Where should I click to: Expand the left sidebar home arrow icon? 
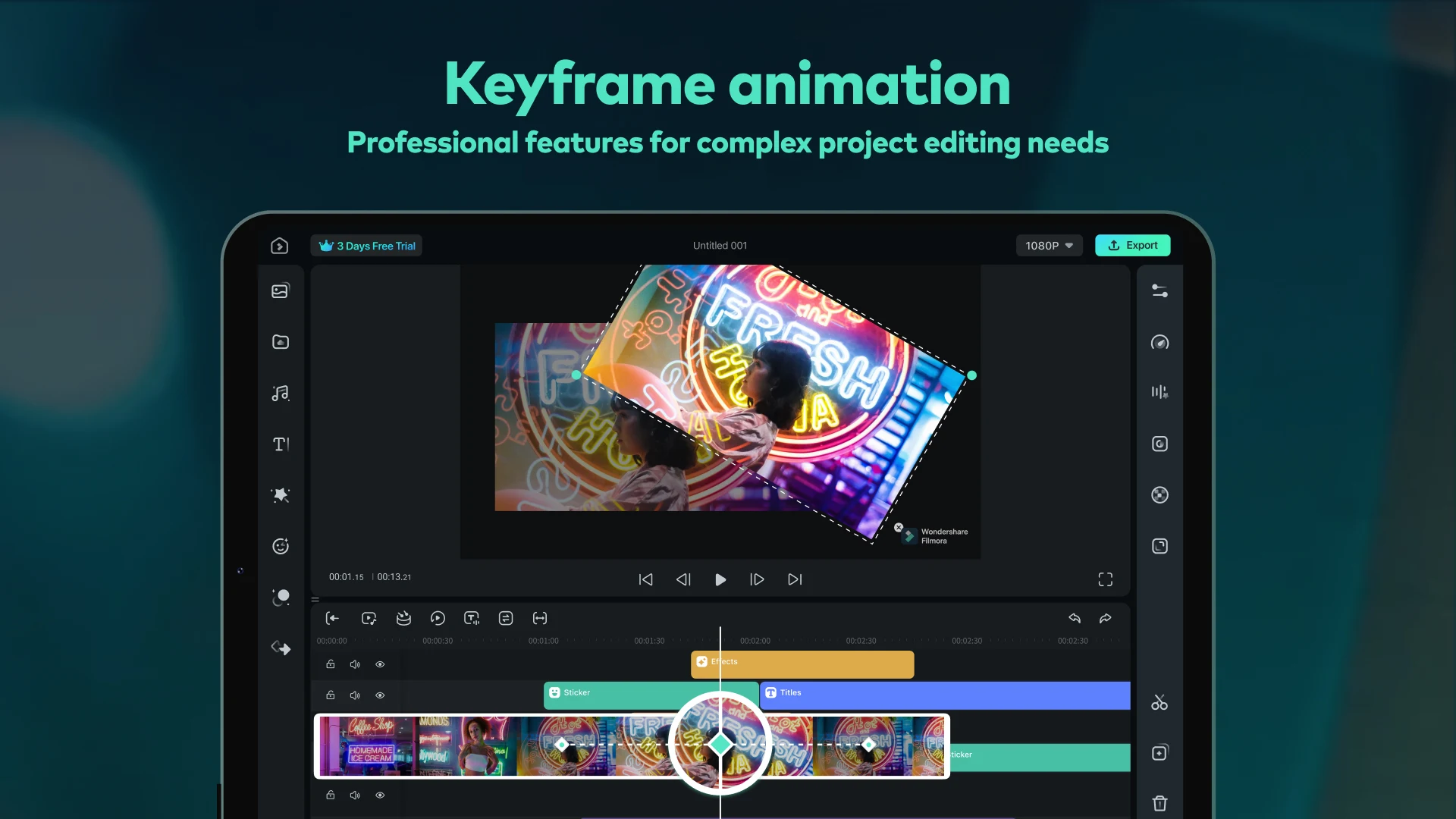[281, 245]
